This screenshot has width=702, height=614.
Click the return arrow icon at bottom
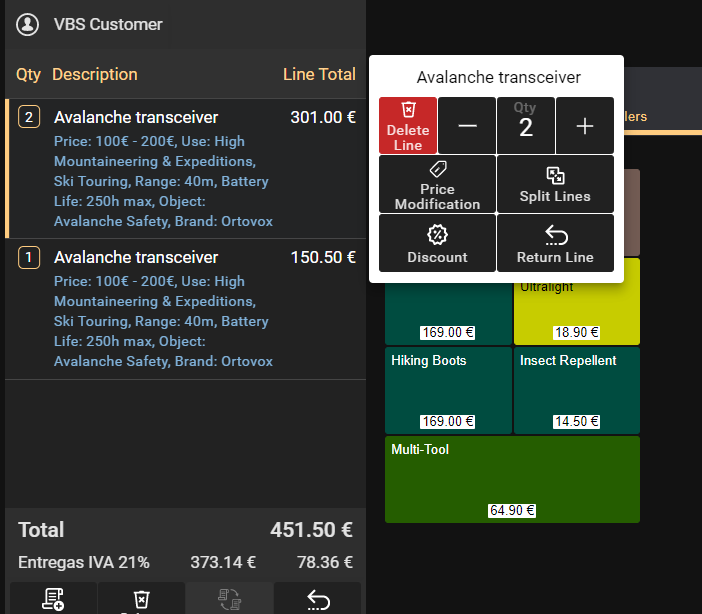[x=317, y=599]
